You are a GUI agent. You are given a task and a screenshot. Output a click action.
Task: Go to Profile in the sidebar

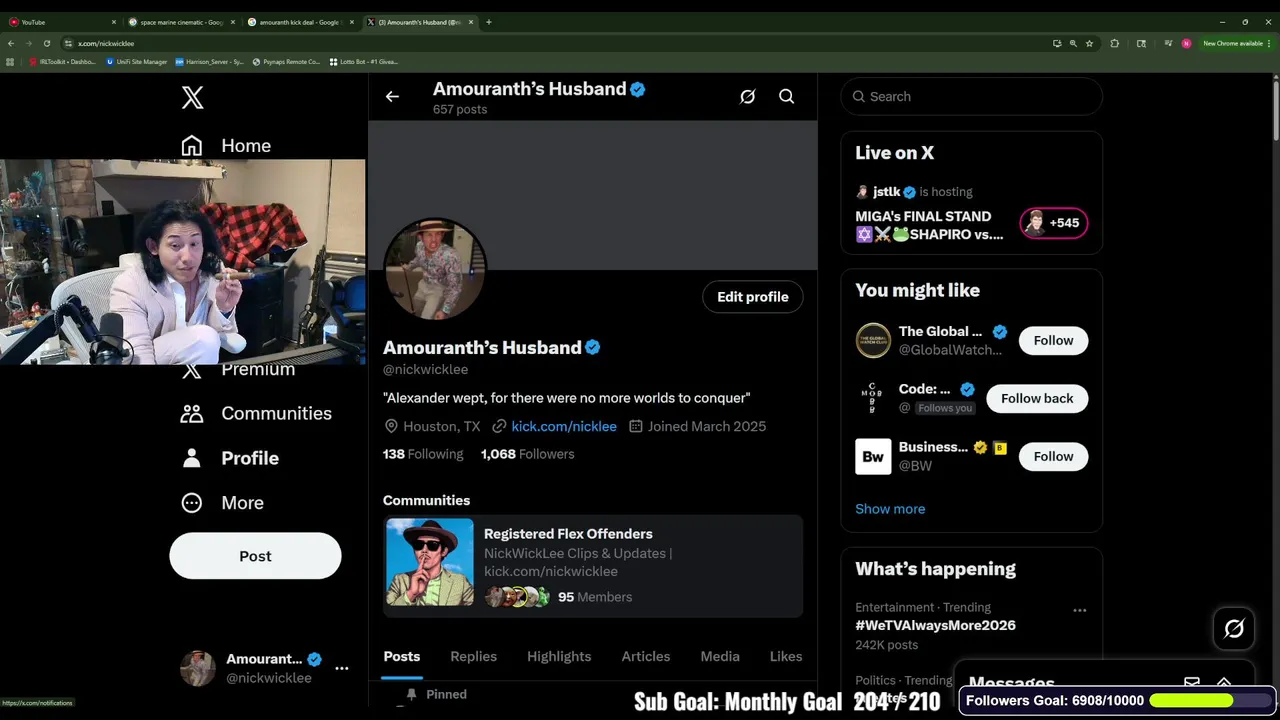(230, 458)
